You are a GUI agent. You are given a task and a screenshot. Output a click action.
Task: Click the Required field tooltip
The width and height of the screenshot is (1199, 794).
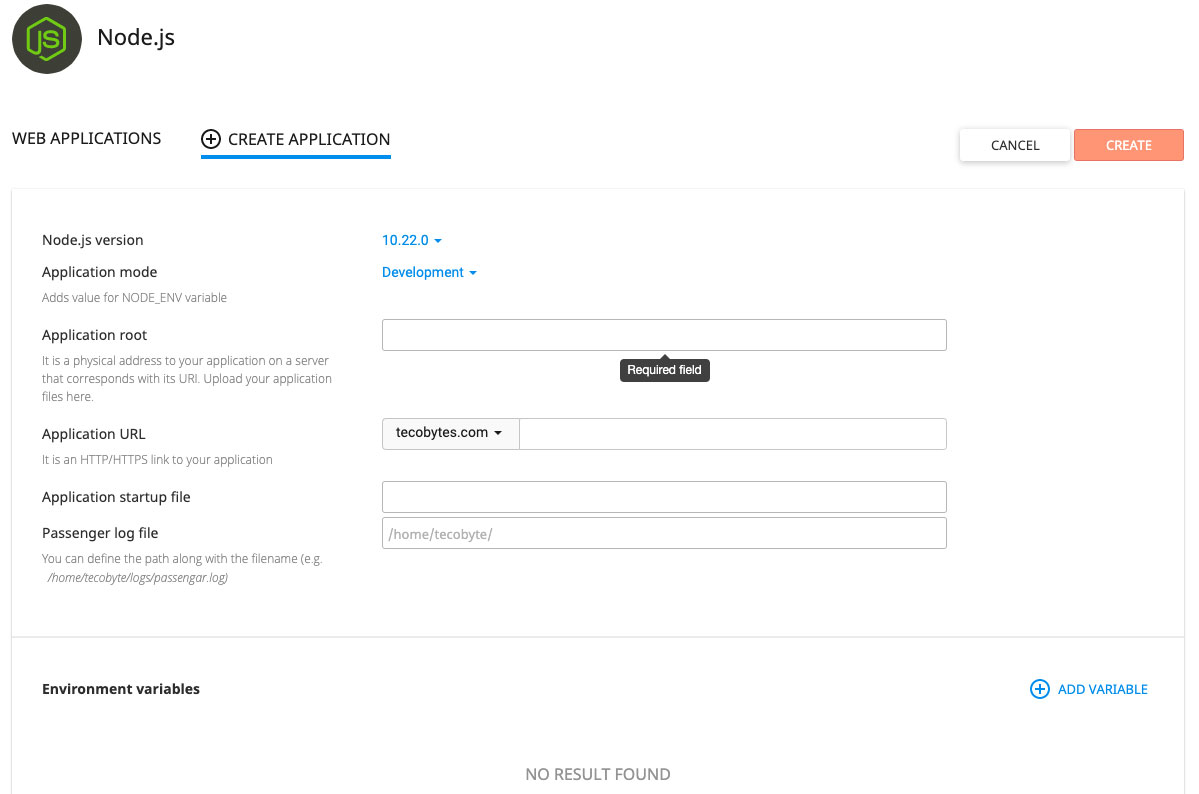coord(664,369)
